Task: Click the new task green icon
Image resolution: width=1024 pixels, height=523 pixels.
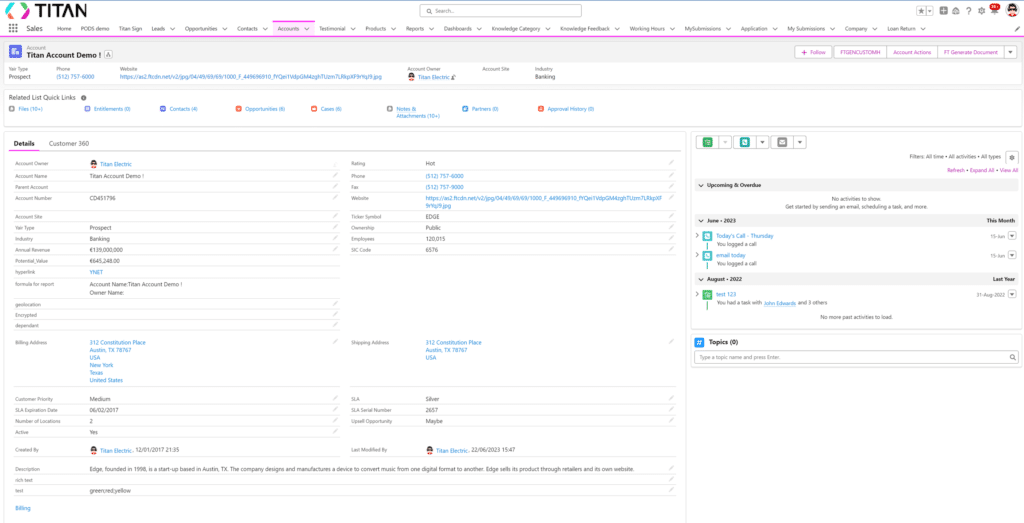Action: pos(707,142)
